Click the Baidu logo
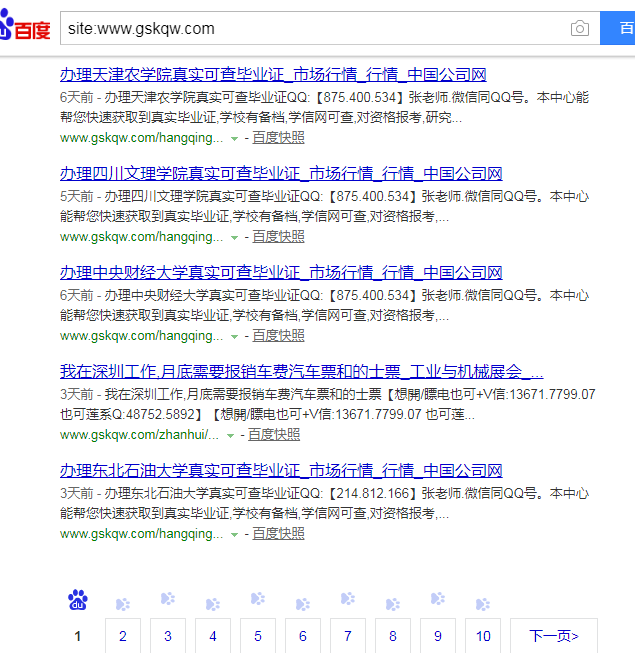 coord(25,25)
